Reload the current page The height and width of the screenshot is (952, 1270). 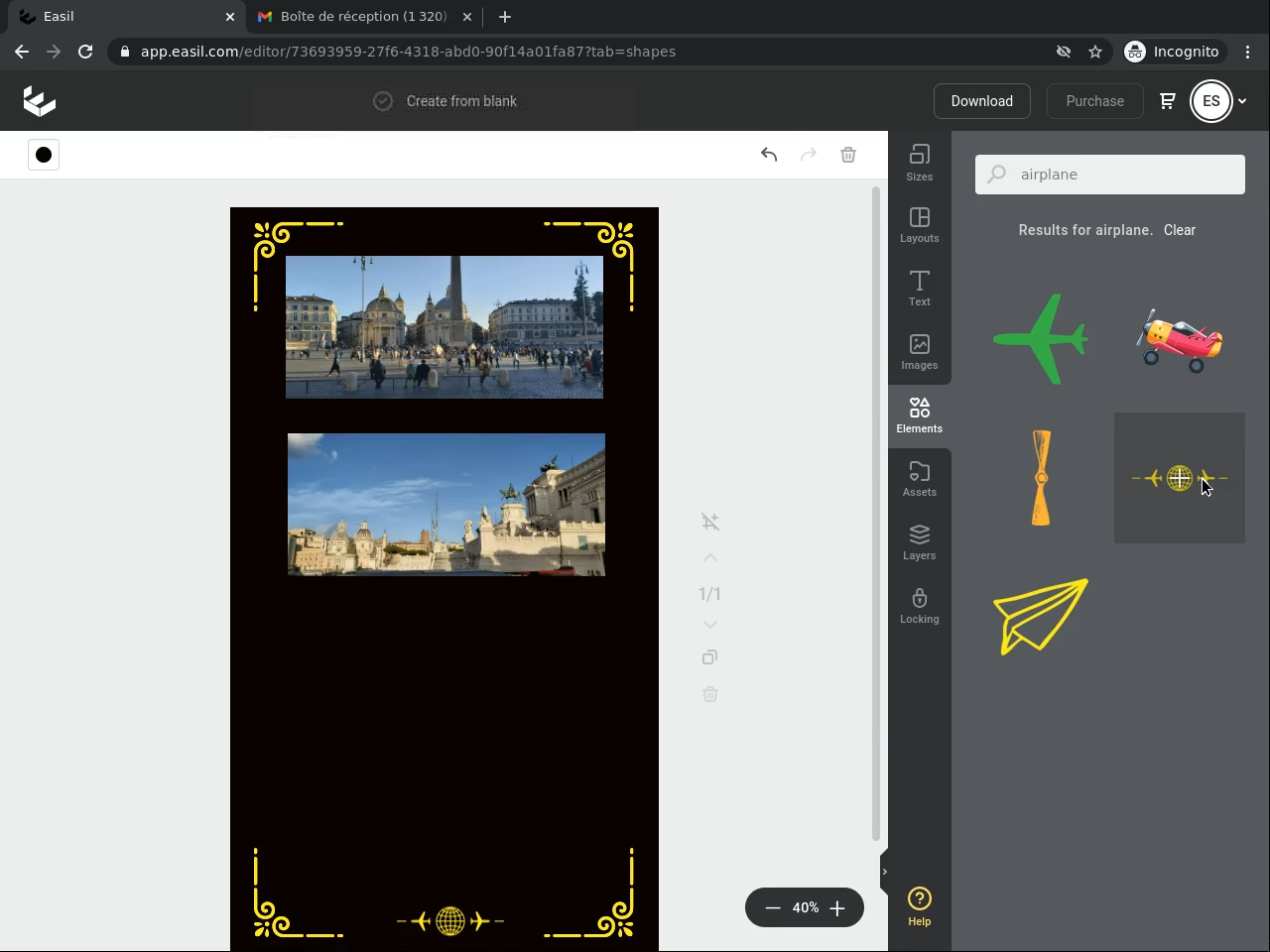85,52
